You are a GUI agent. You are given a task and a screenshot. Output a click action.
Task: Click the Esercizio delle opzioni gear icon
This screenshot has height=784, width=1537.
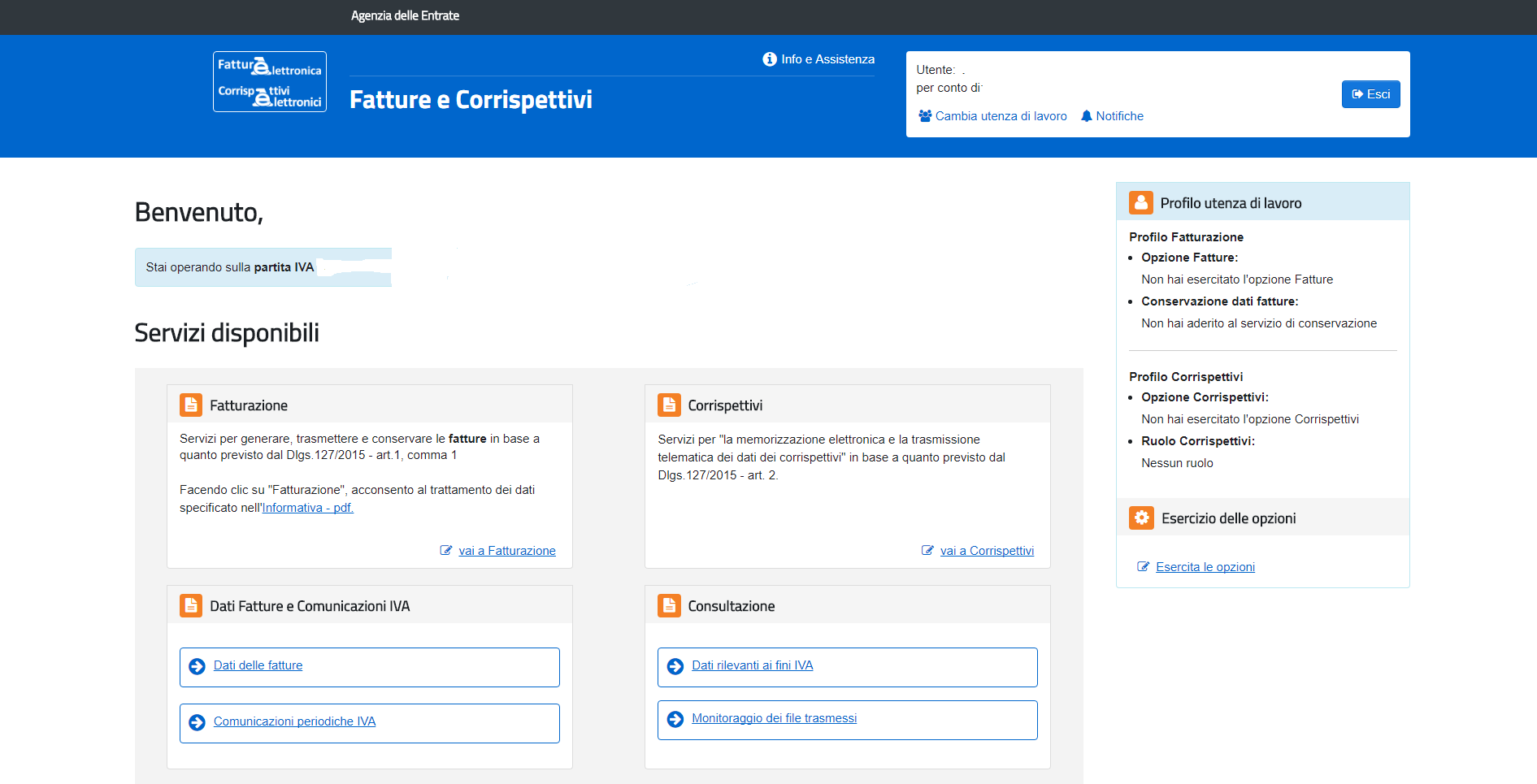point(1141,518)
